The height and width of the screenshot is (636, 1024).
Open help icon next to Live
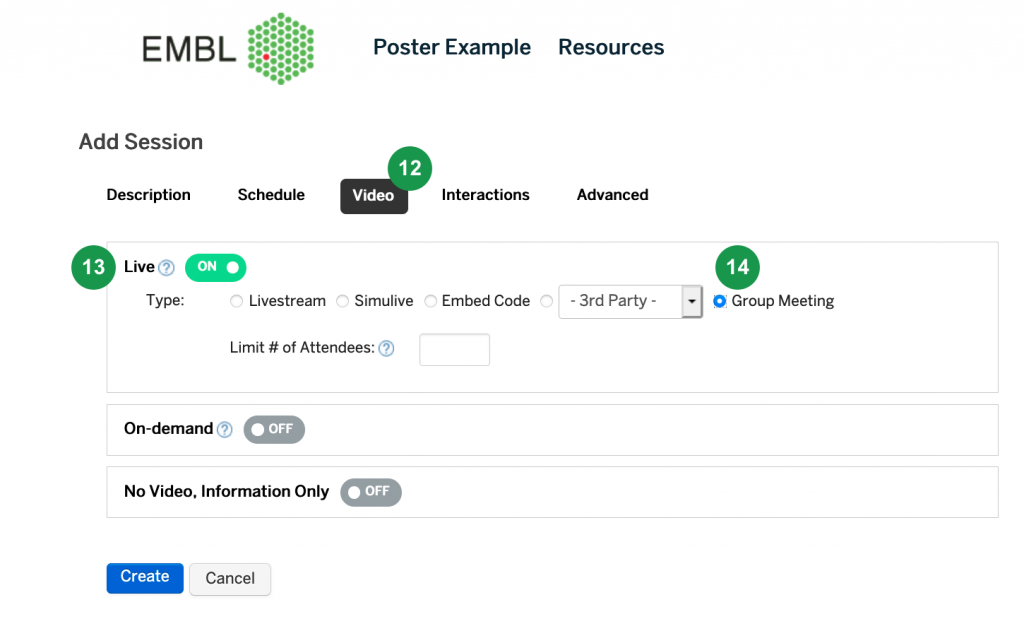(x=167, y=268)
